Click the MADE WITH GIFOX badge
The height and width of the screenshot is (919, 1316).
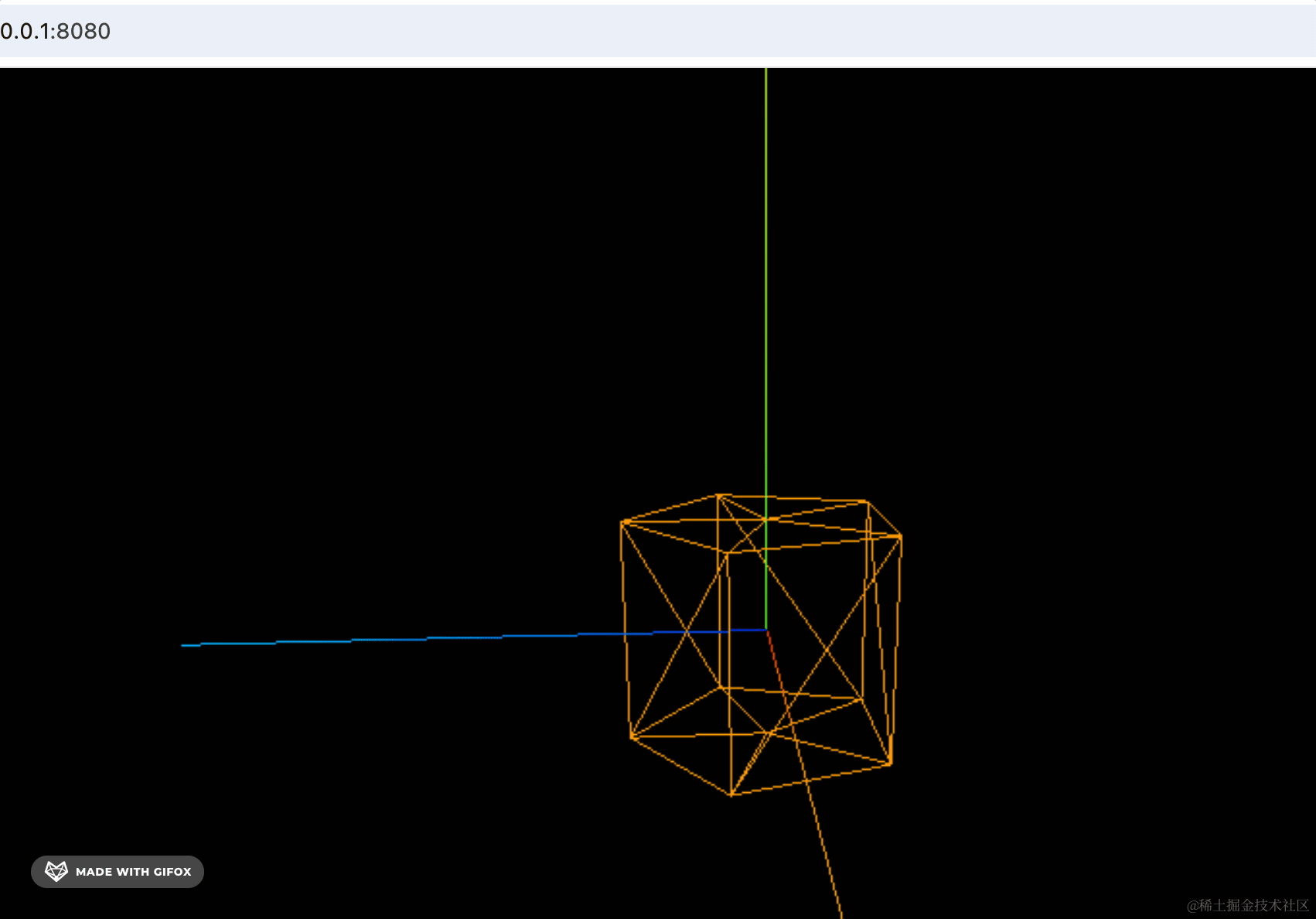coord(118,871)
